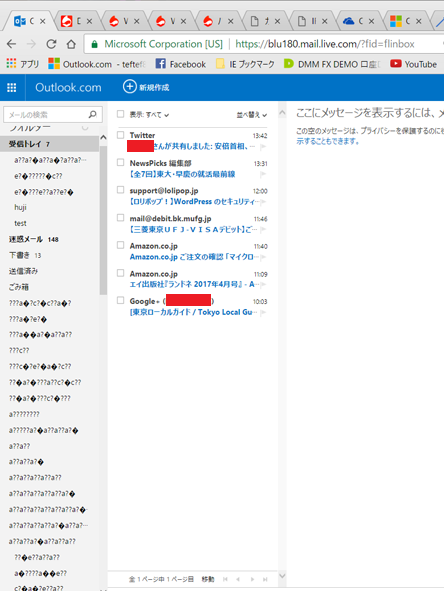Check the NewsPicks message checkbox

point(120,162)
